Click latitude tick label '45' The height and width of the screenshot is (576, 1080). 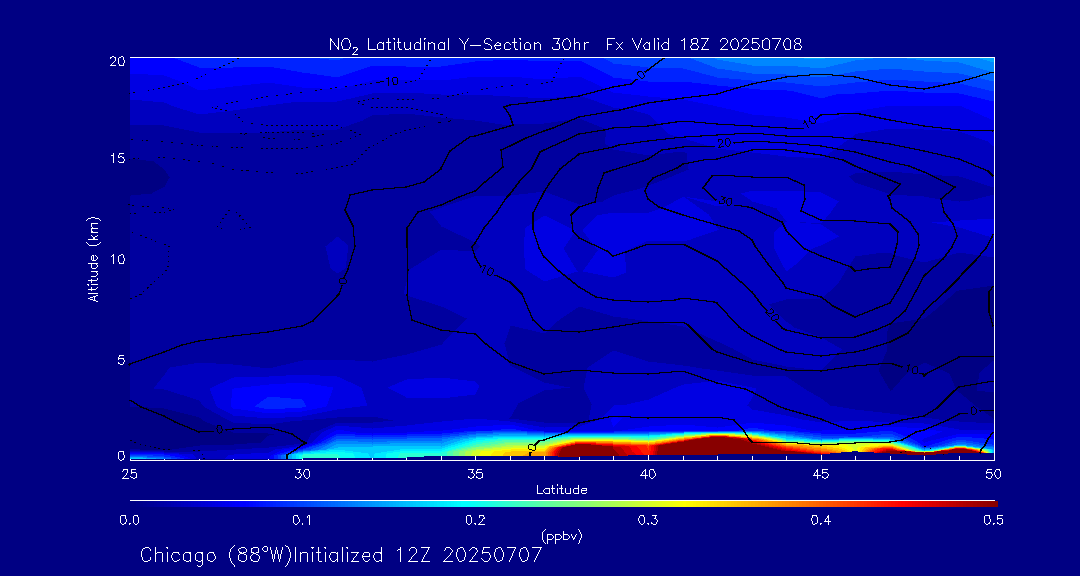click(821, 474)
